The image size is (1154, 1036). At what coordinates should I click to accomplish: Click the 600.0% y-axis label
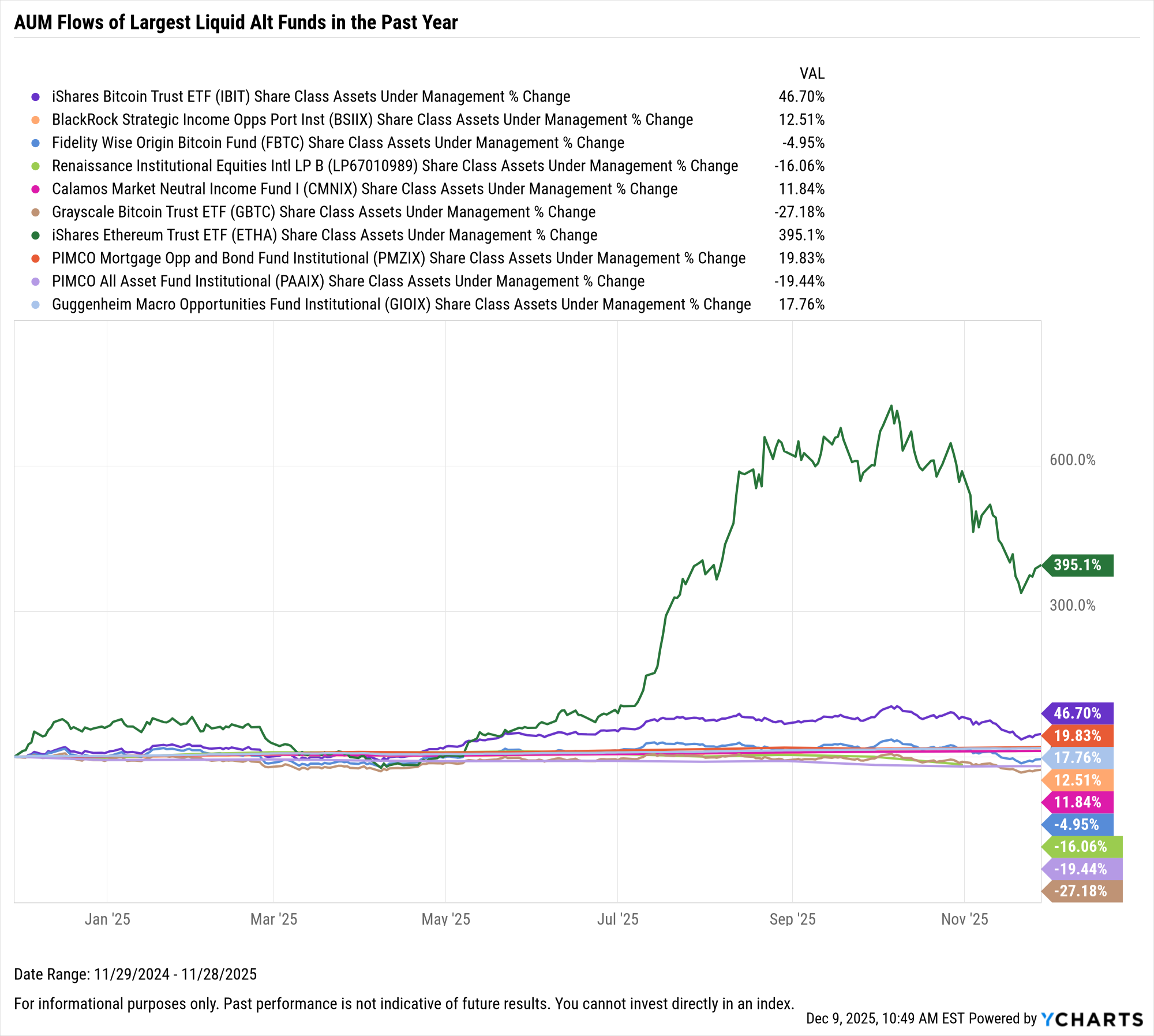tap(1072, 460)
